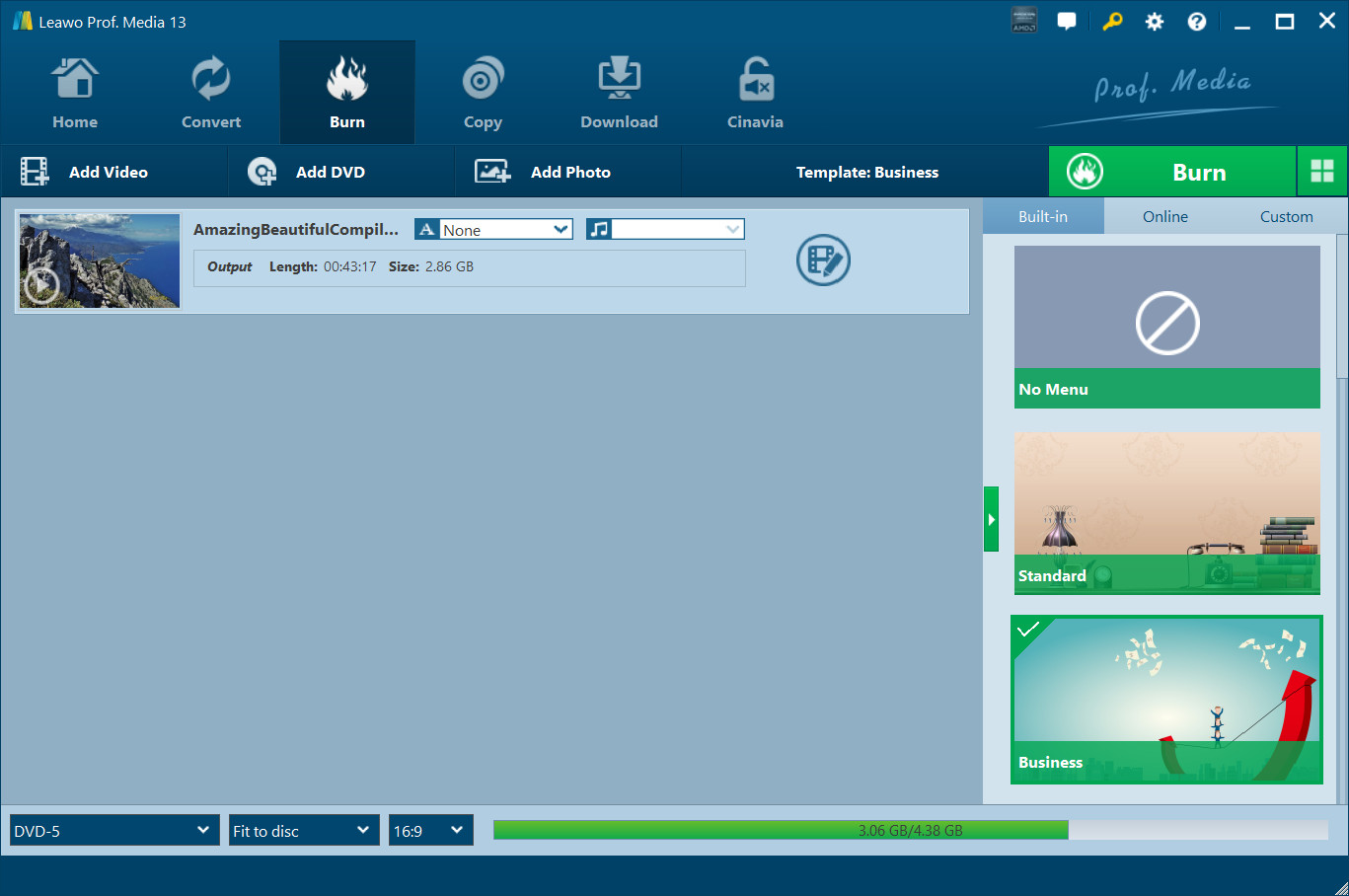
Task: Collapse the menu template side panel
Action: (991, 519)
